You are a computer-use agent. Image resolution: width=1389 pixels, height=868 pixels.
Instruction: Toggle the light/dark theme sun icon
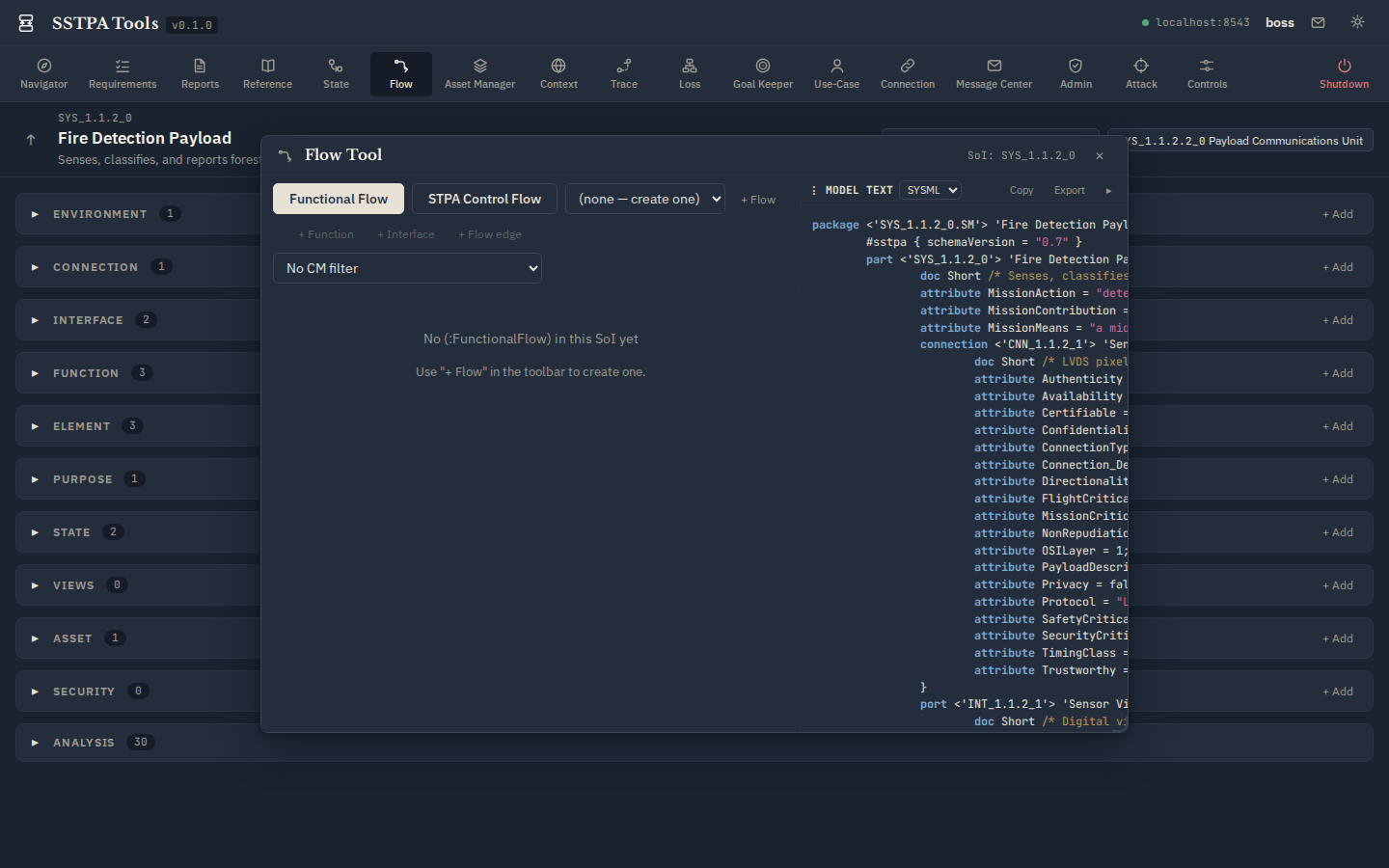(1357, 22)
